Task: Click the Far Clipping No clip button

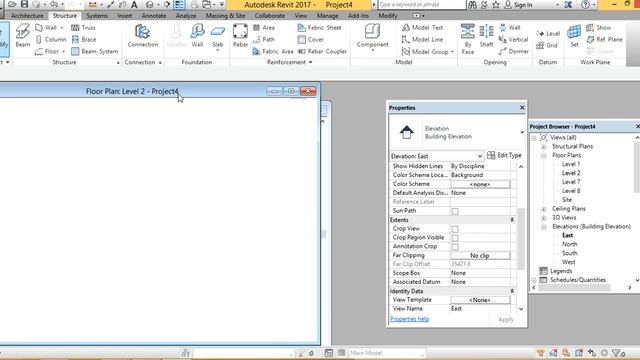Action: coord(480,256)
